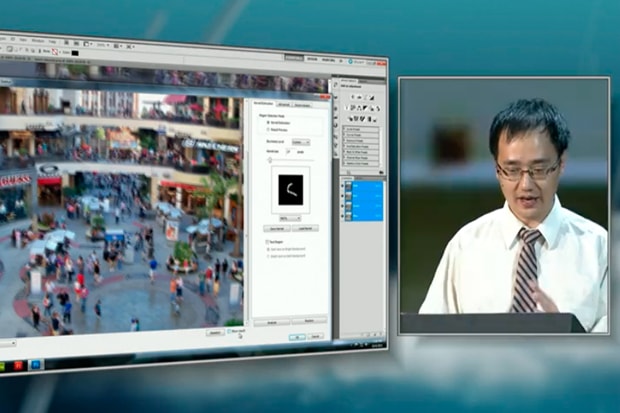The width and height of the screenshot is (620, 413).
Task: Click the Mini Bridge icon in application bar
Action: click(x=76, y=43)
